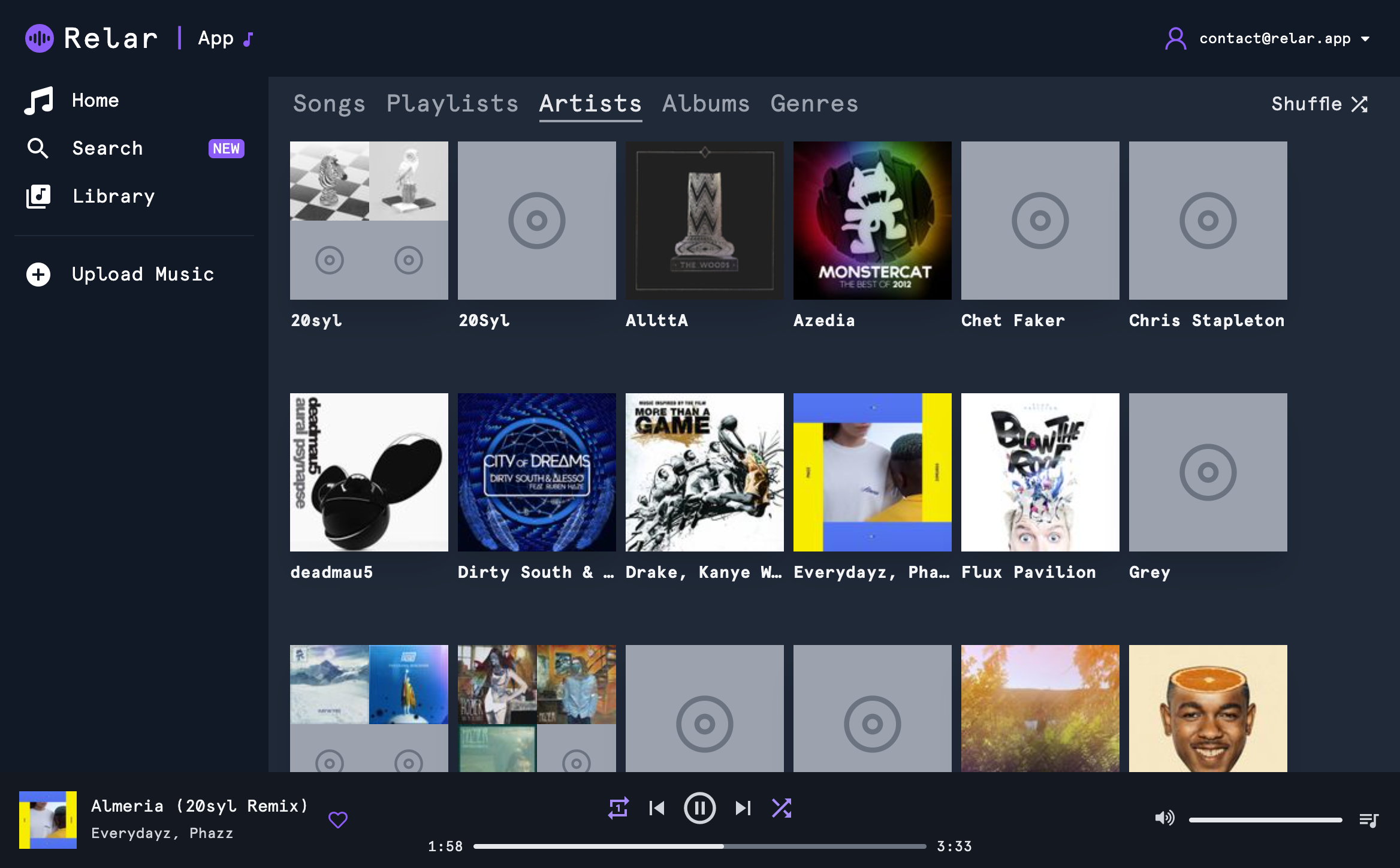Click the user account avatar icon

1176,39
